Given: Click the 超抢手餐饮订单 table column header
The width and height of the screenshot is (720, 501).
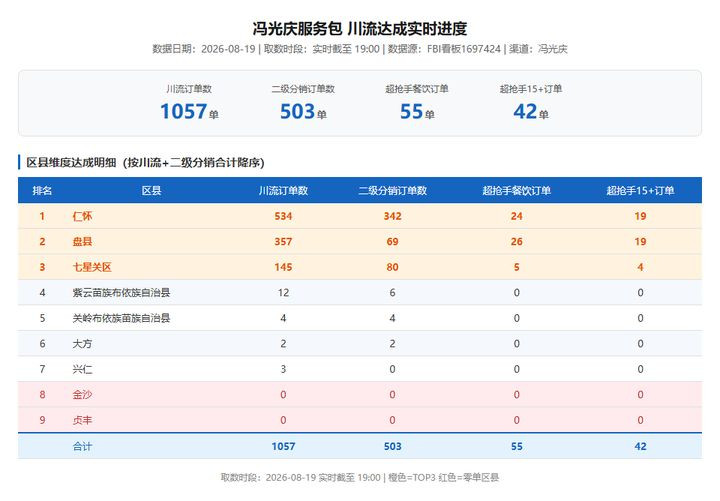Looking at the screenshot, I should [517, 191].
